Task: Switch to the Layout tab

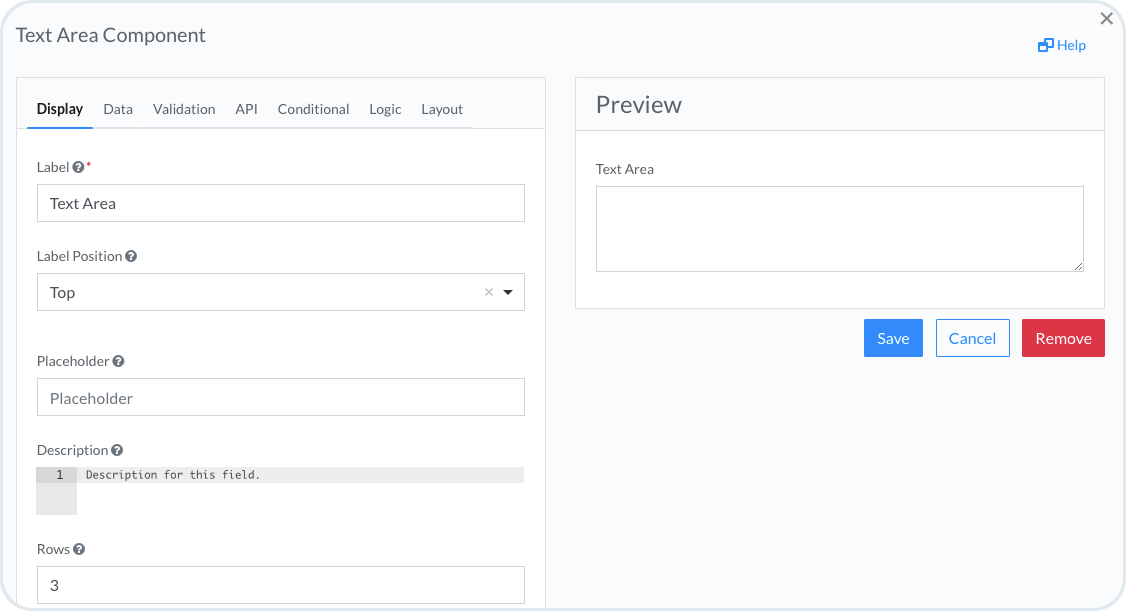Action: click(x=442, y=109)
